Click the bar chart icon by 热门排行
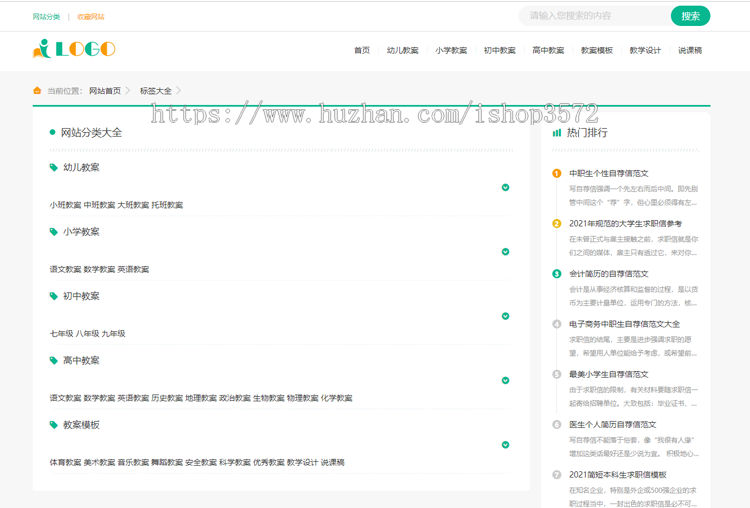The width and height of the screenshot is (750, 508). point(556,133)
